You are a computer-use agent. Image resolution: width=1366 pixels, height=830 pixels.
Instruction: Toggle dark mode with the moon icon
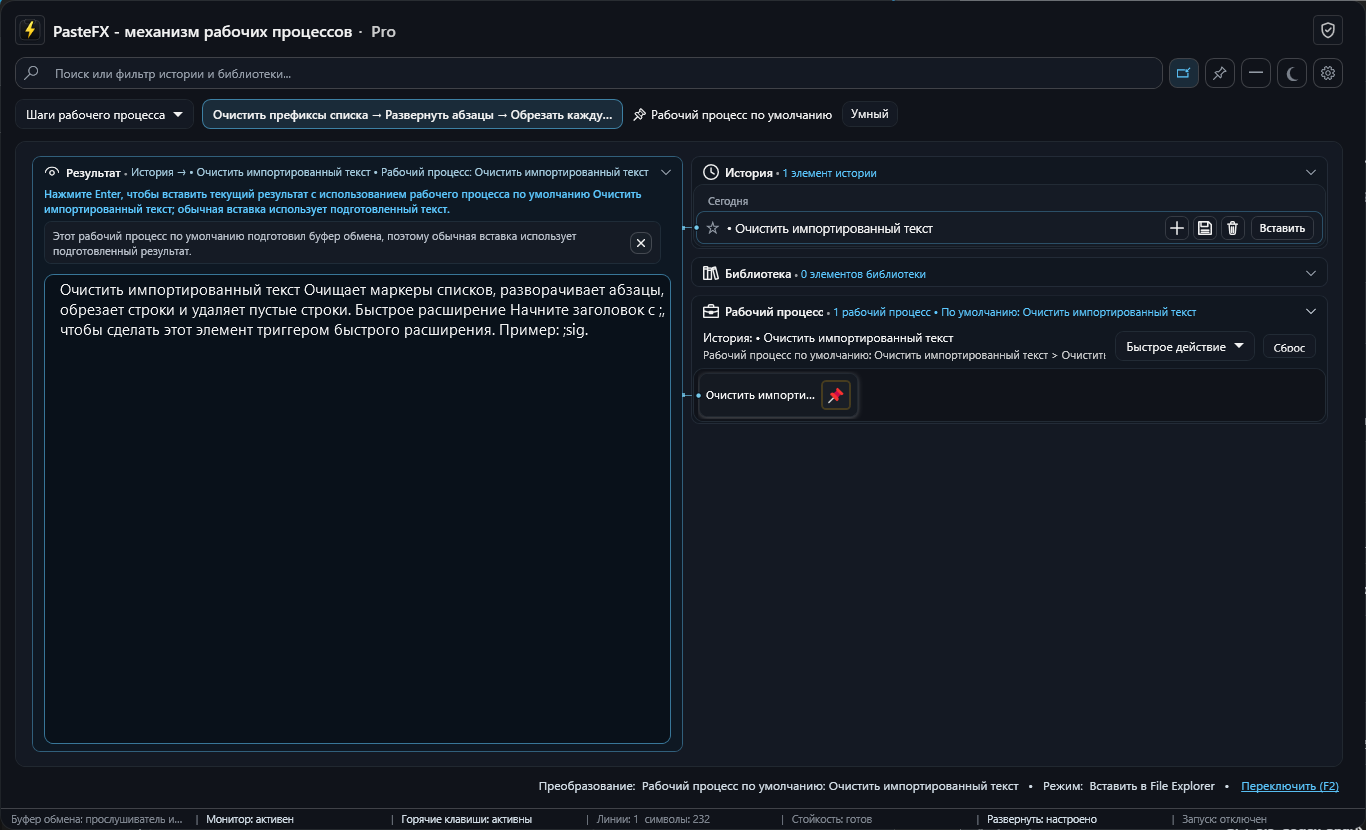point(1292,73)
